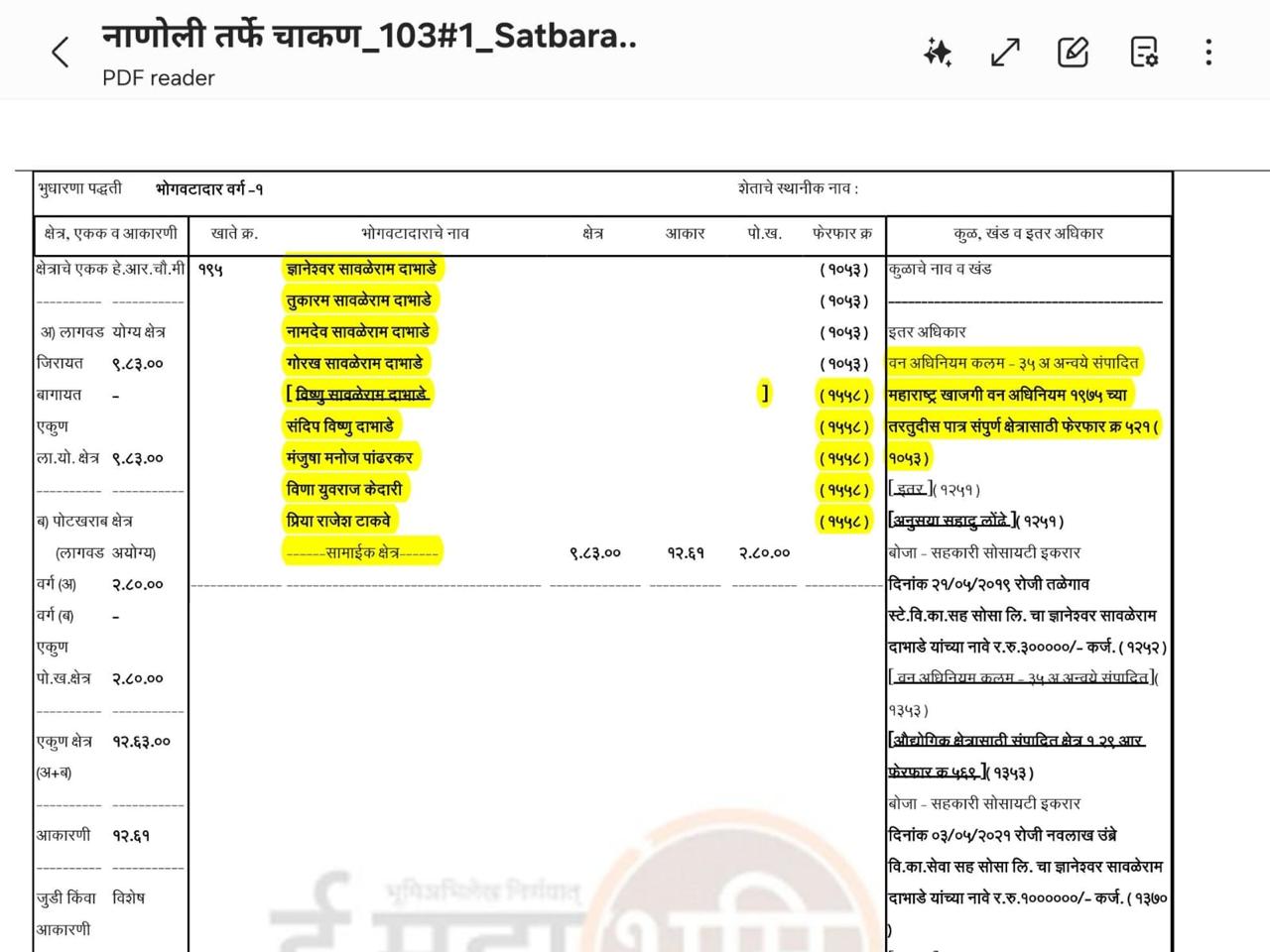The width and height of the screenshot is (1270, 952).
Task: Tap underlined name अनुसया सहादु लोंढे
Action: [x=951, y=521]
